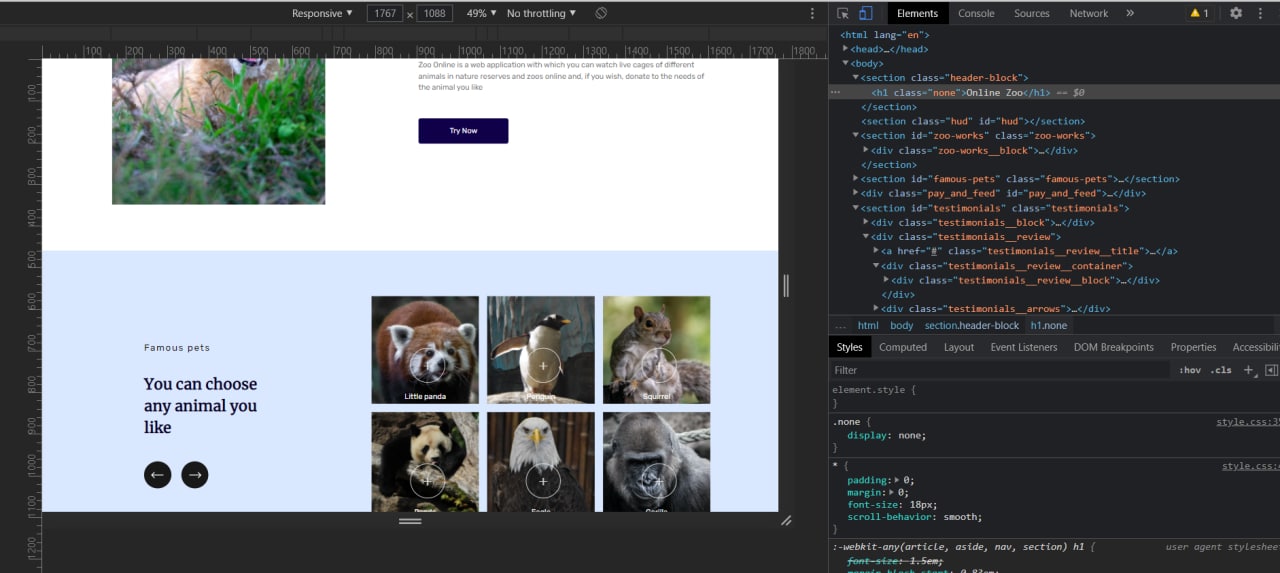Switch to the Network tab
The image size is (1280, 573).
coord(1089,13)
